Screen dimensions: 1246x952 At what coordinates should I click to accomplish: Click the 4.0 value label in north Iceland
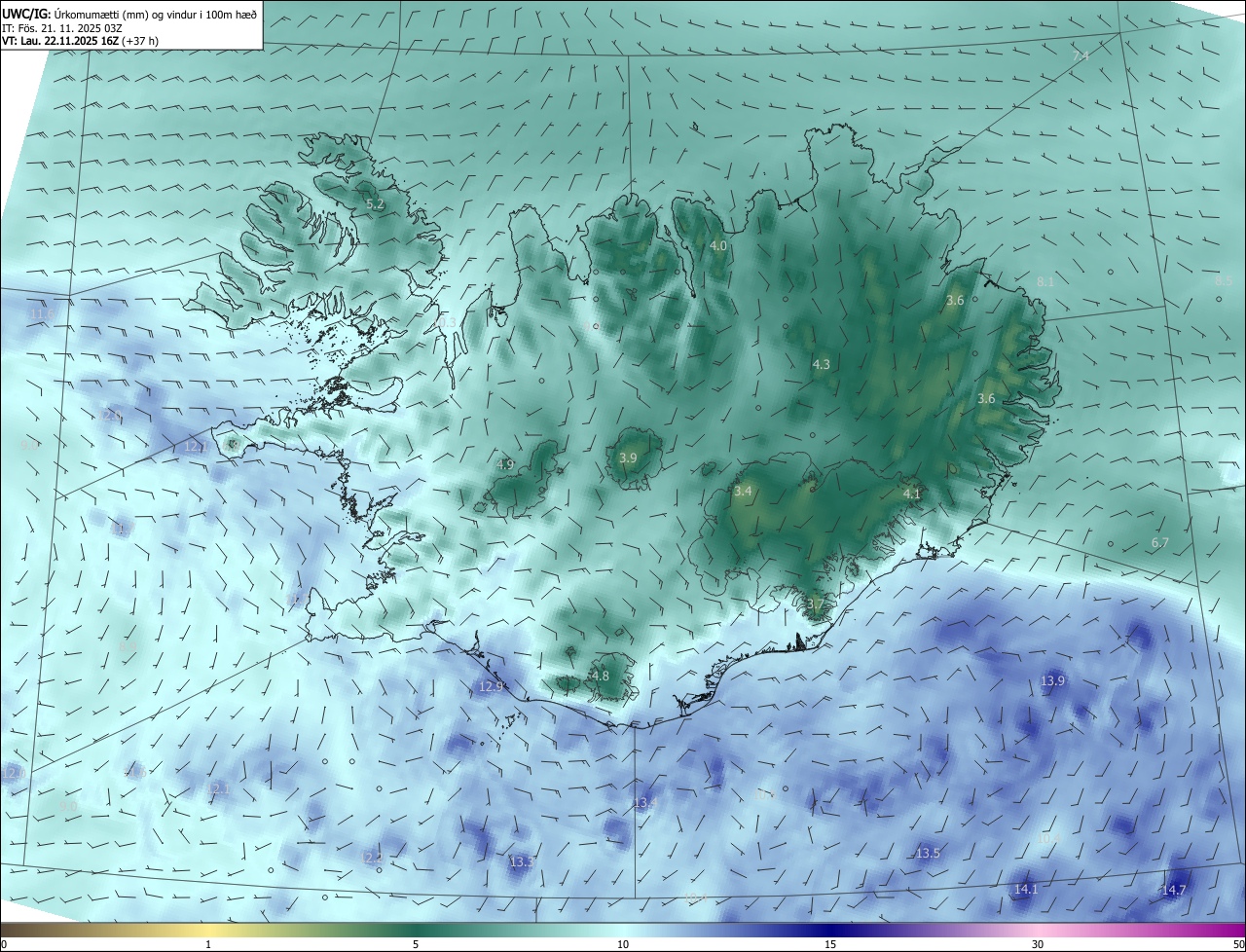click(x=718, y=246)
